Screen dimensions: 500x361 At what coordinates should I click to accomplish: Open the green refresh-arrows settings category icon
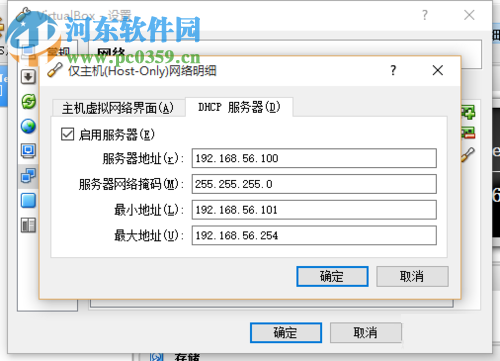[28, 101]
